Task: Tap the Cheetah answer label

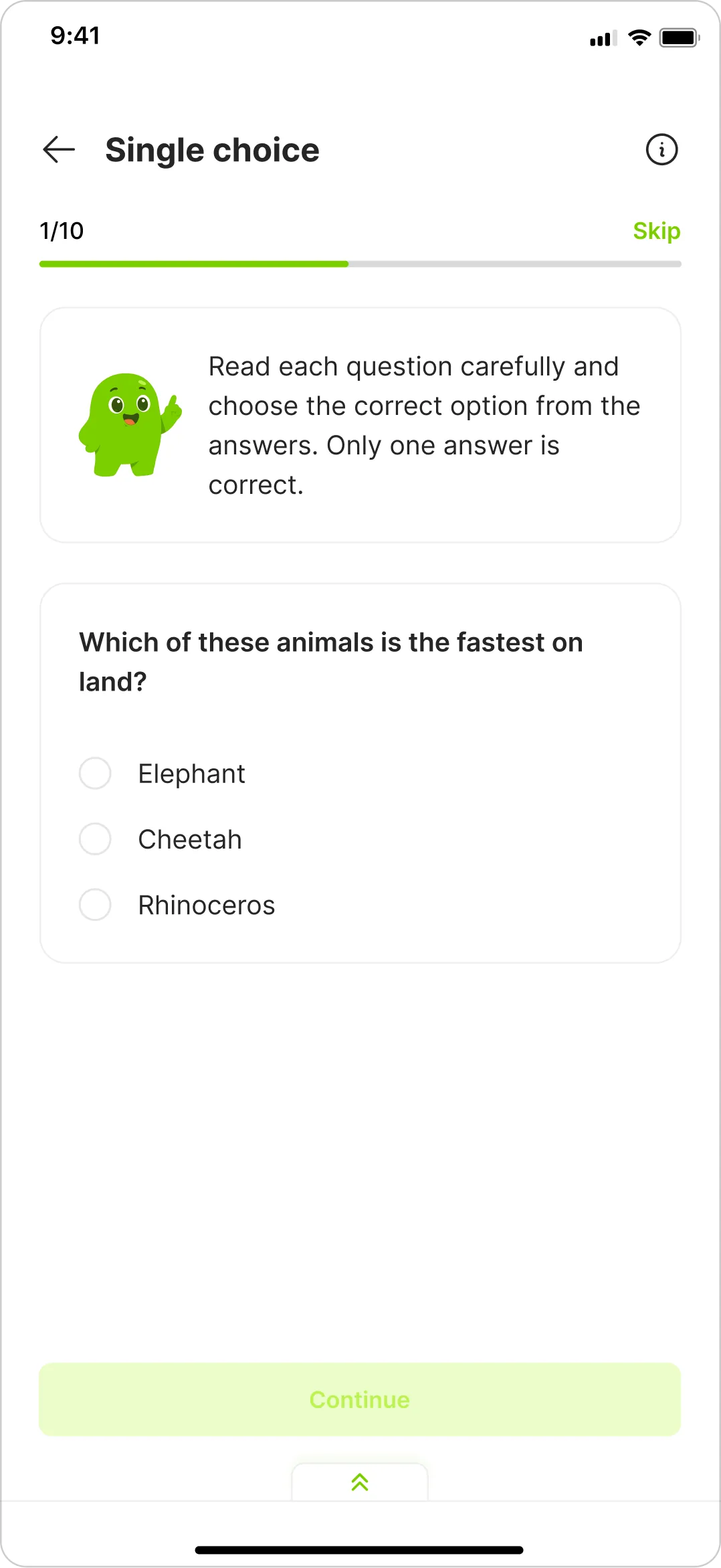Action: [x=190, y=840]
